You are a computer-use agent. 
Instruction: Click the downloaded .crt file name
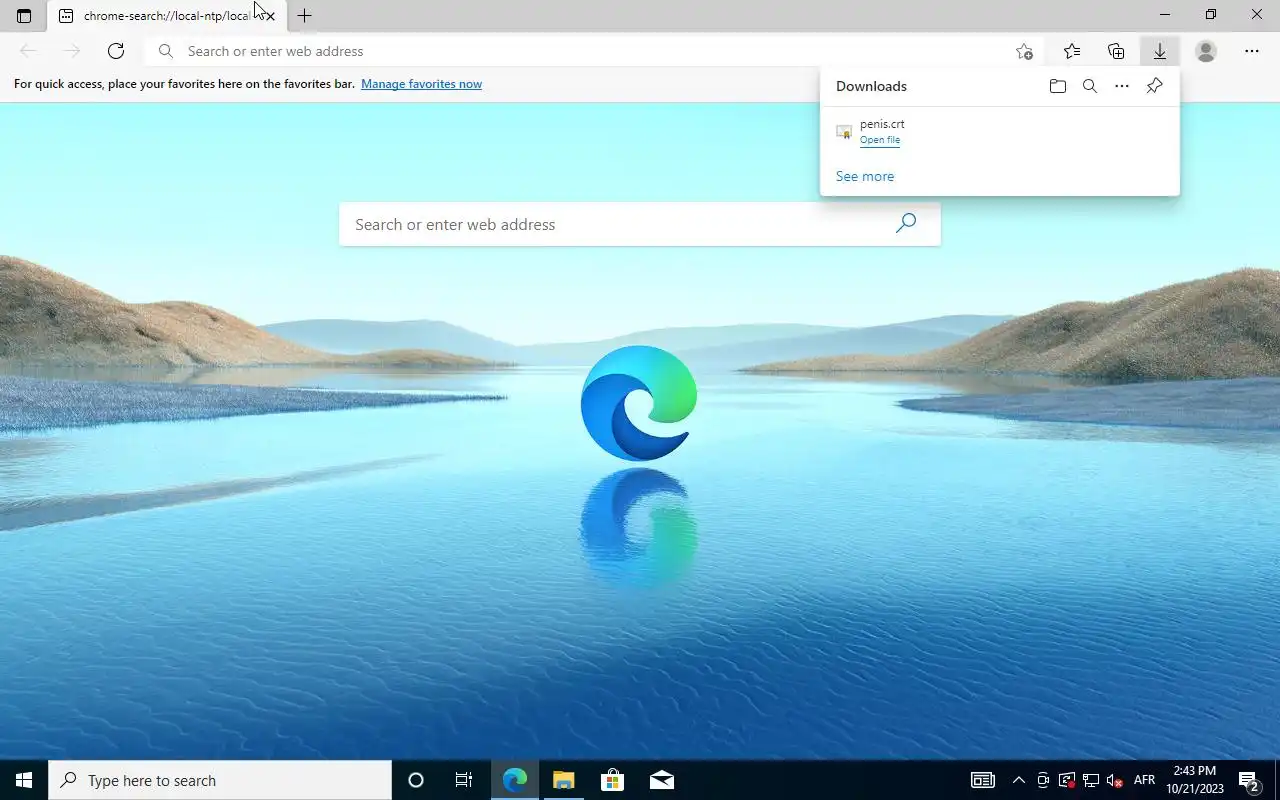coord(882,124)
